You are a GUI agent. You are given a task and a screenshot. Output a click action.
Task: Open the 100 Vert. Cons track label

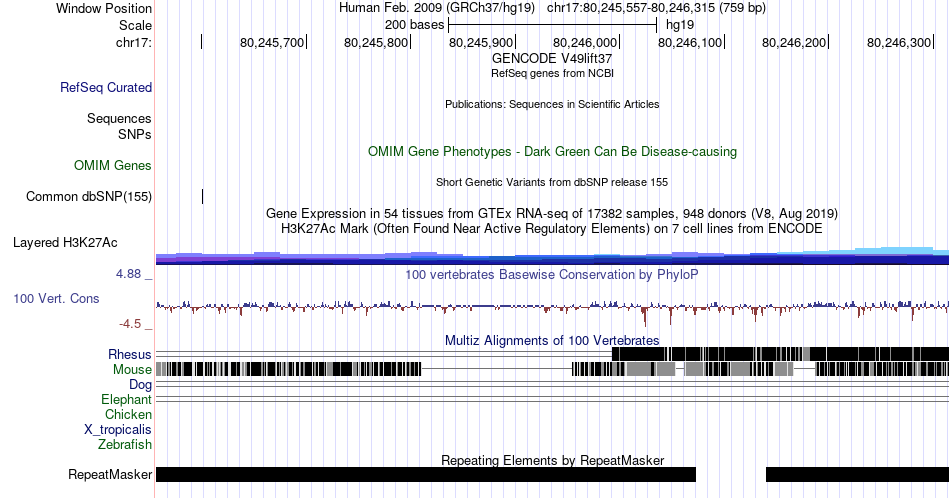(x=56, y=298)
